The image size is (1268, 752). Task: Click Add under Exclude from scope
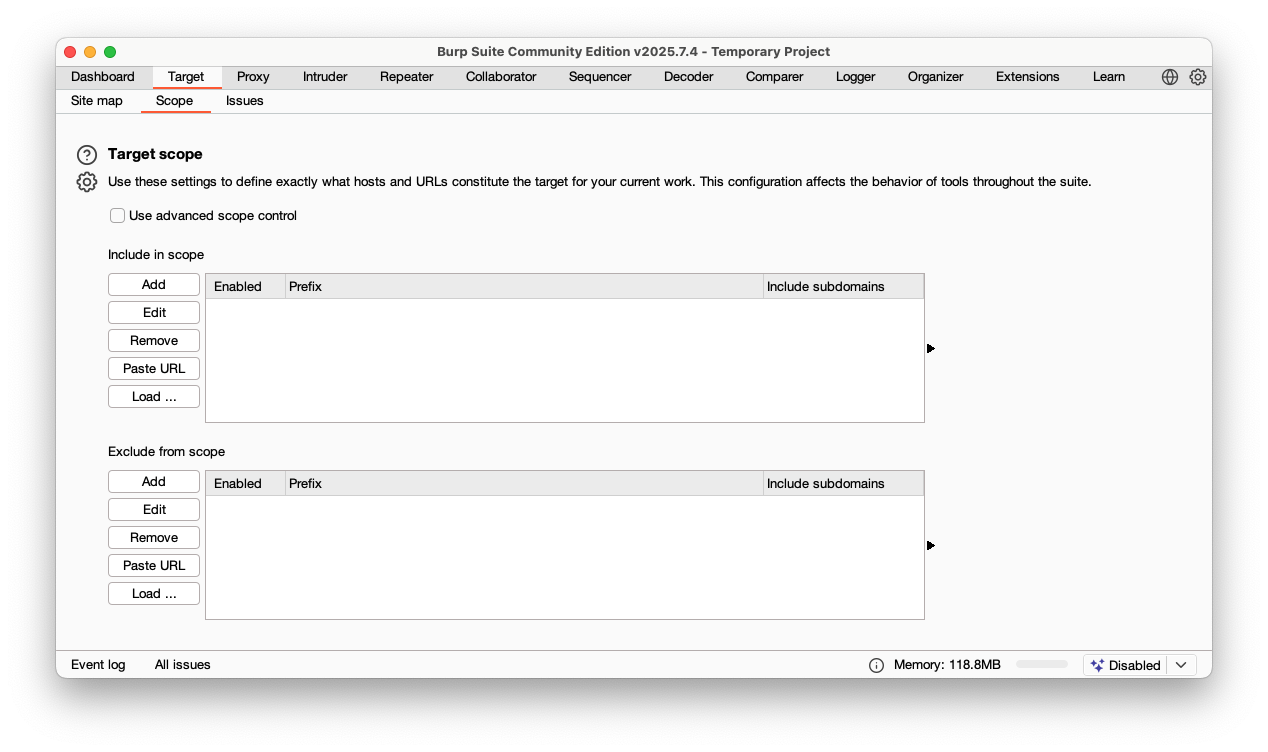click(154, 482)
